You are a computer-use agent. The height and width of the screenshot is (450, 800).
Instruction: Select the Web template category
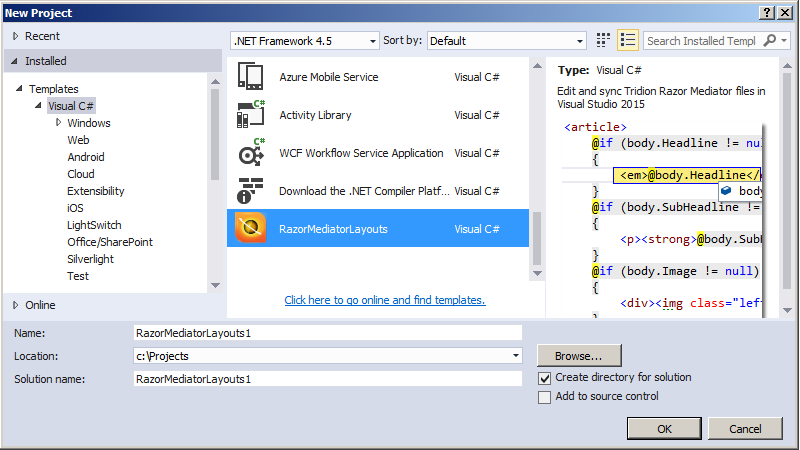[78, 140]
